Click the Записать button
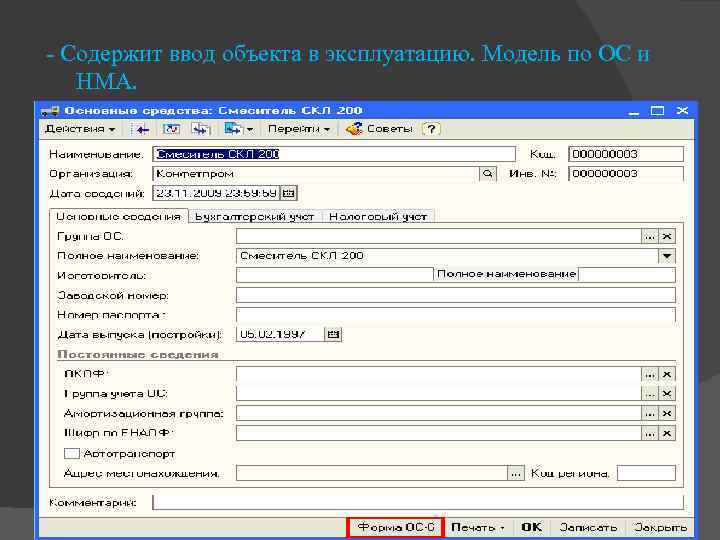The image size is (720, 540). (588, 527)
